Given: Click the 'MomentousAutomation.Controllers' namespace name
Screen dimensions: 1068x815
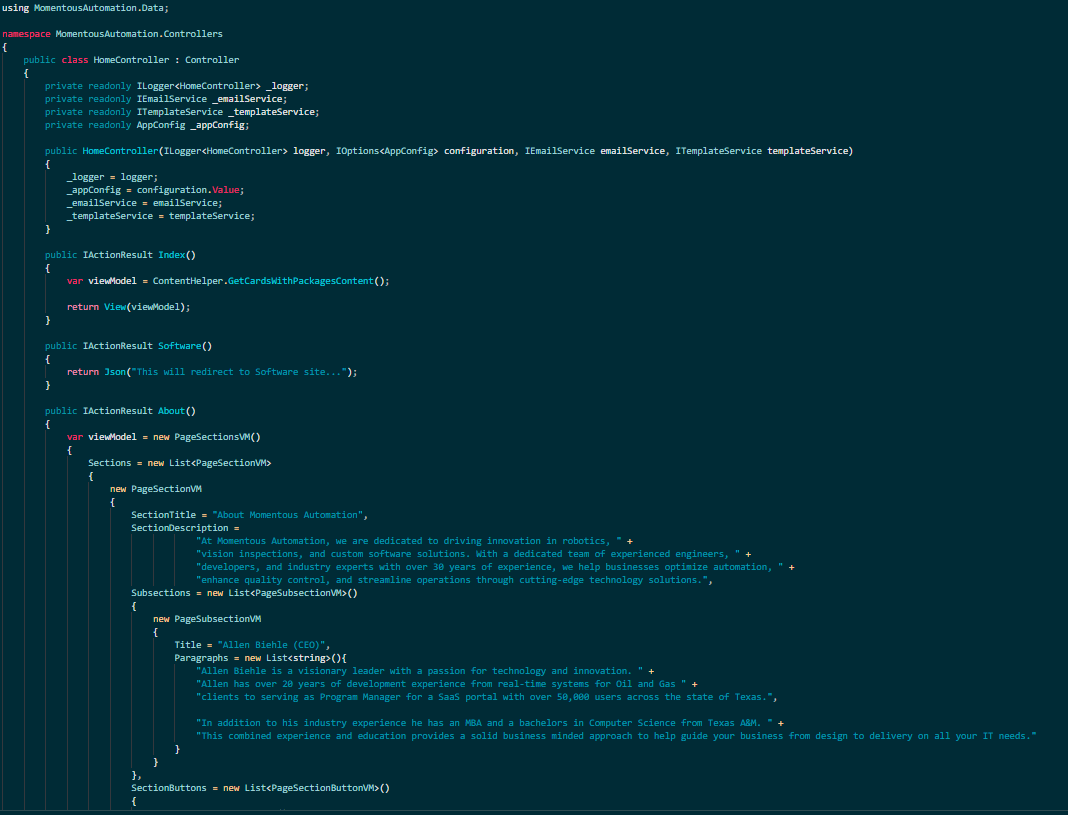Looking at the screenshot, I should click(139, 33).
